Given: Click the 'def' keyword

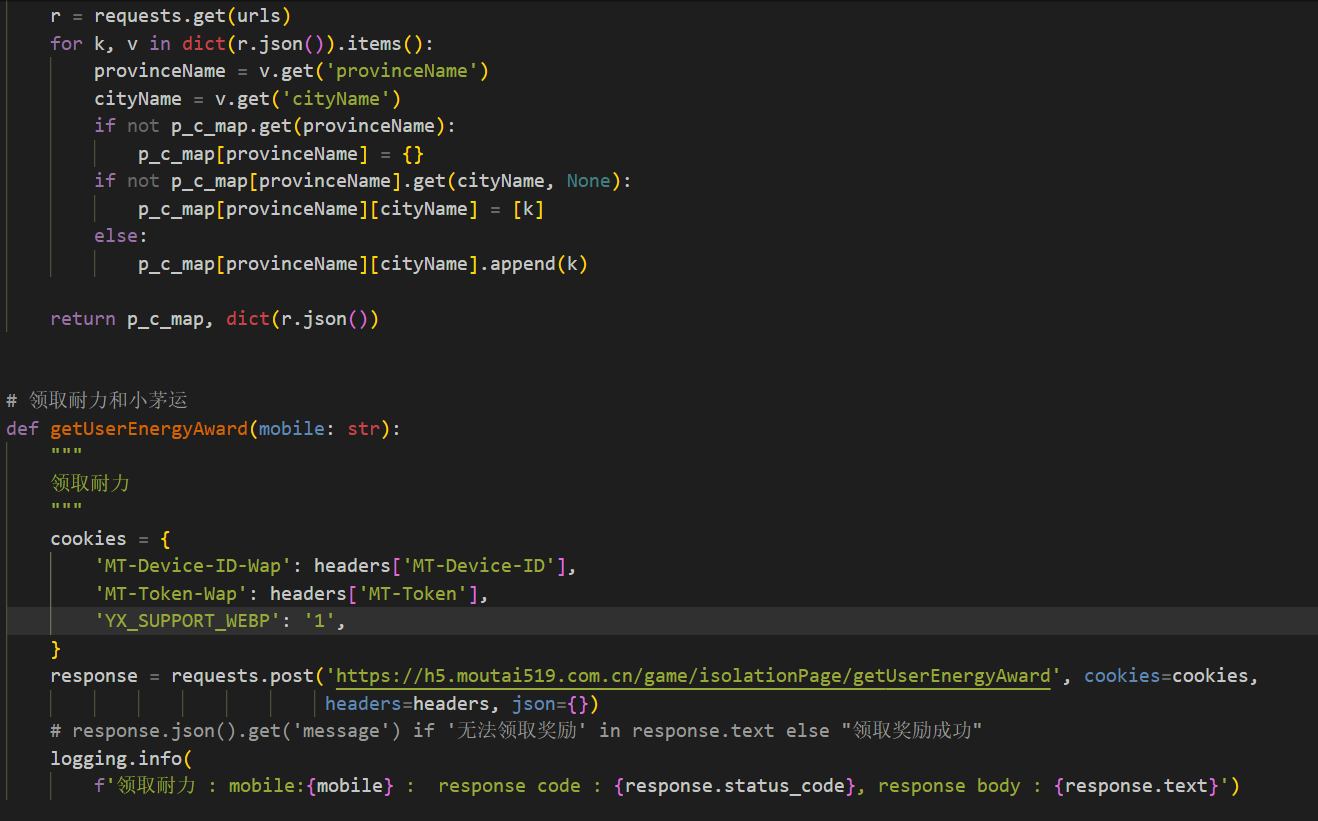Looking at the screenshot, I should [x=22, y=429].
